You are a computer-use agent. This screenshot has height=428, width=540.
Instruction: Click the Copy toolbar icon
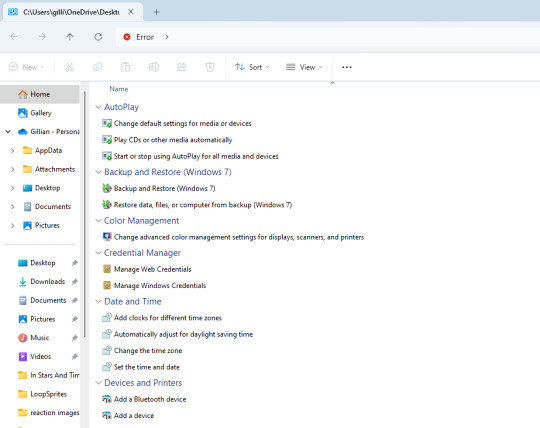pos(97,67)
